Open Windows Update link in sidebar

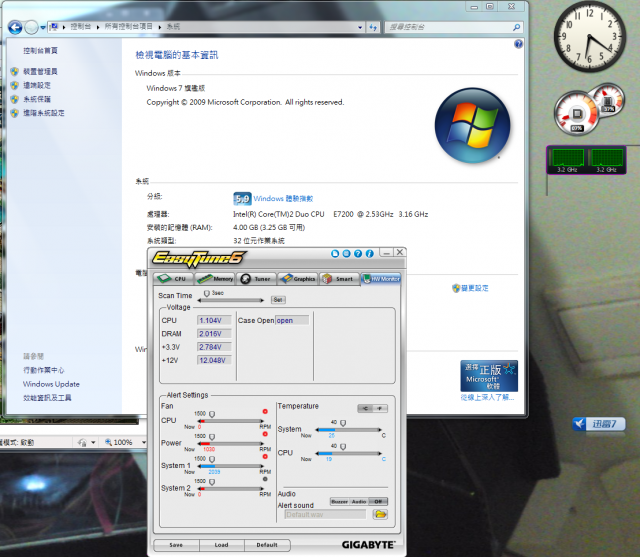click(51, 384)
